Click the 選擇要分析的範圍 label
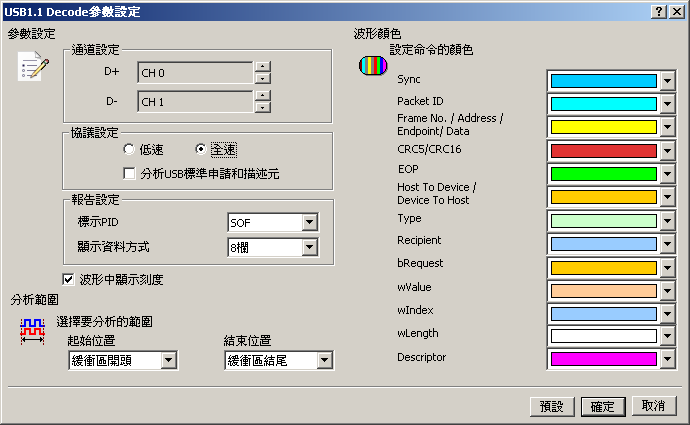Screen dimensions: 690x425 click(x=105, y=322)
